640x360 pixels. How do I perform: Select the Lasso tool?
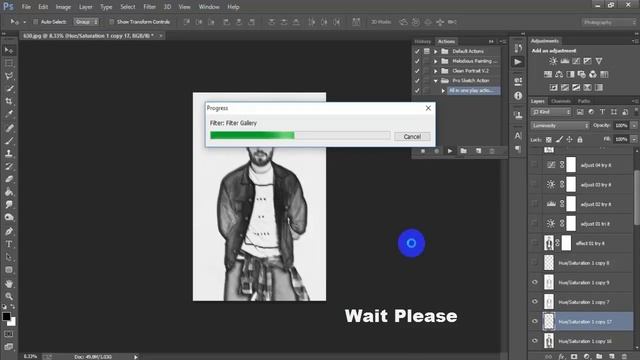9,76
